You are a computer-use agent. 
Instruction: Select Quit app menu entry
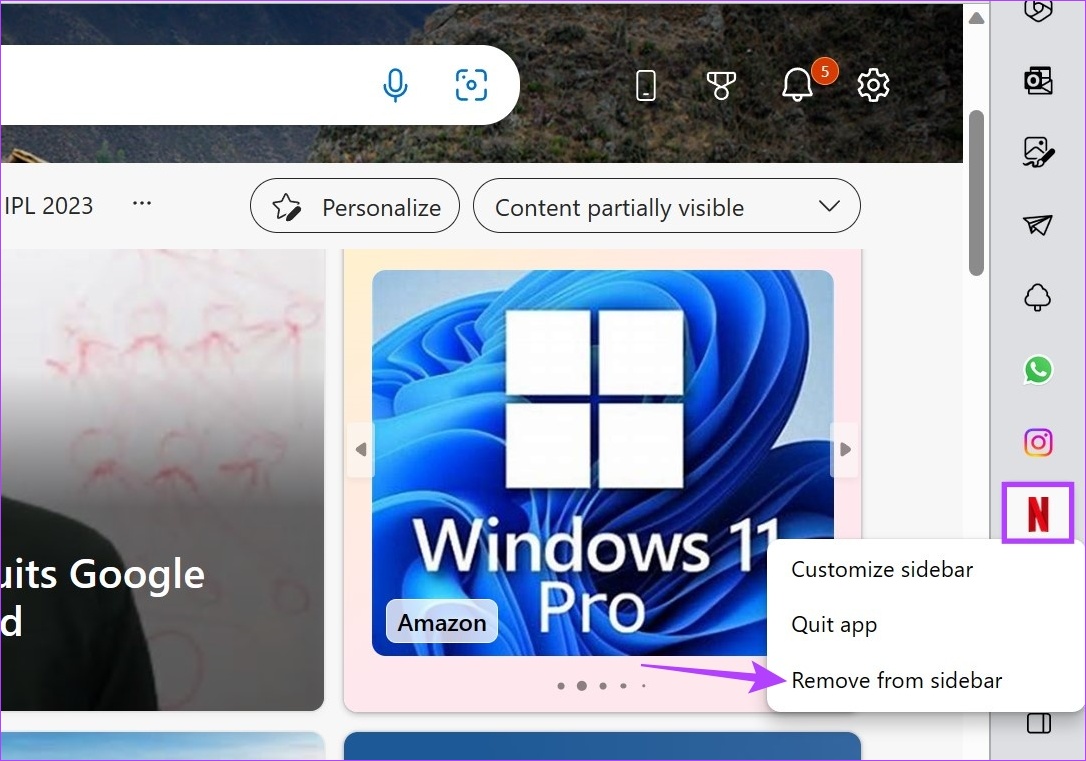click(834, 625)
